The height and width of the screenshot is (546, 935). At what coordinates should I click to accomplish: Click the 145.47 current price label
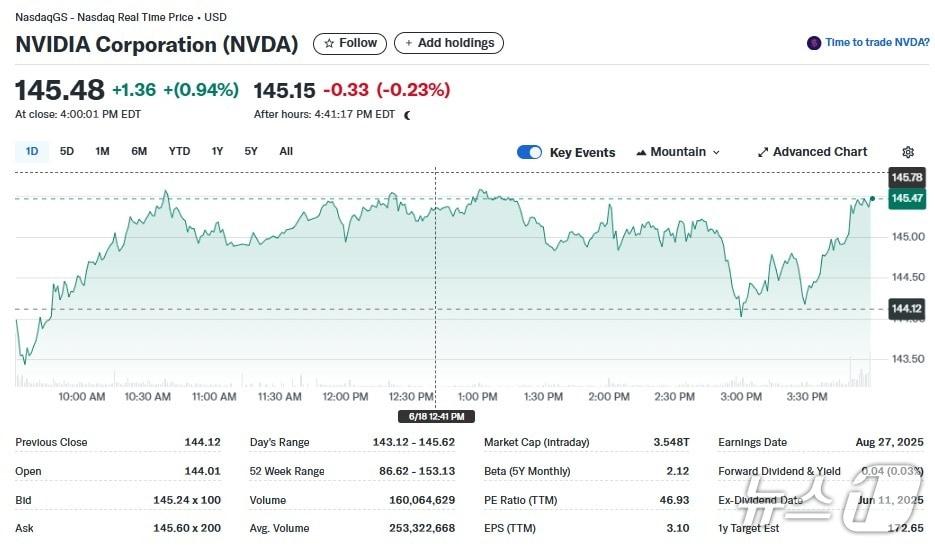[907, 198]
